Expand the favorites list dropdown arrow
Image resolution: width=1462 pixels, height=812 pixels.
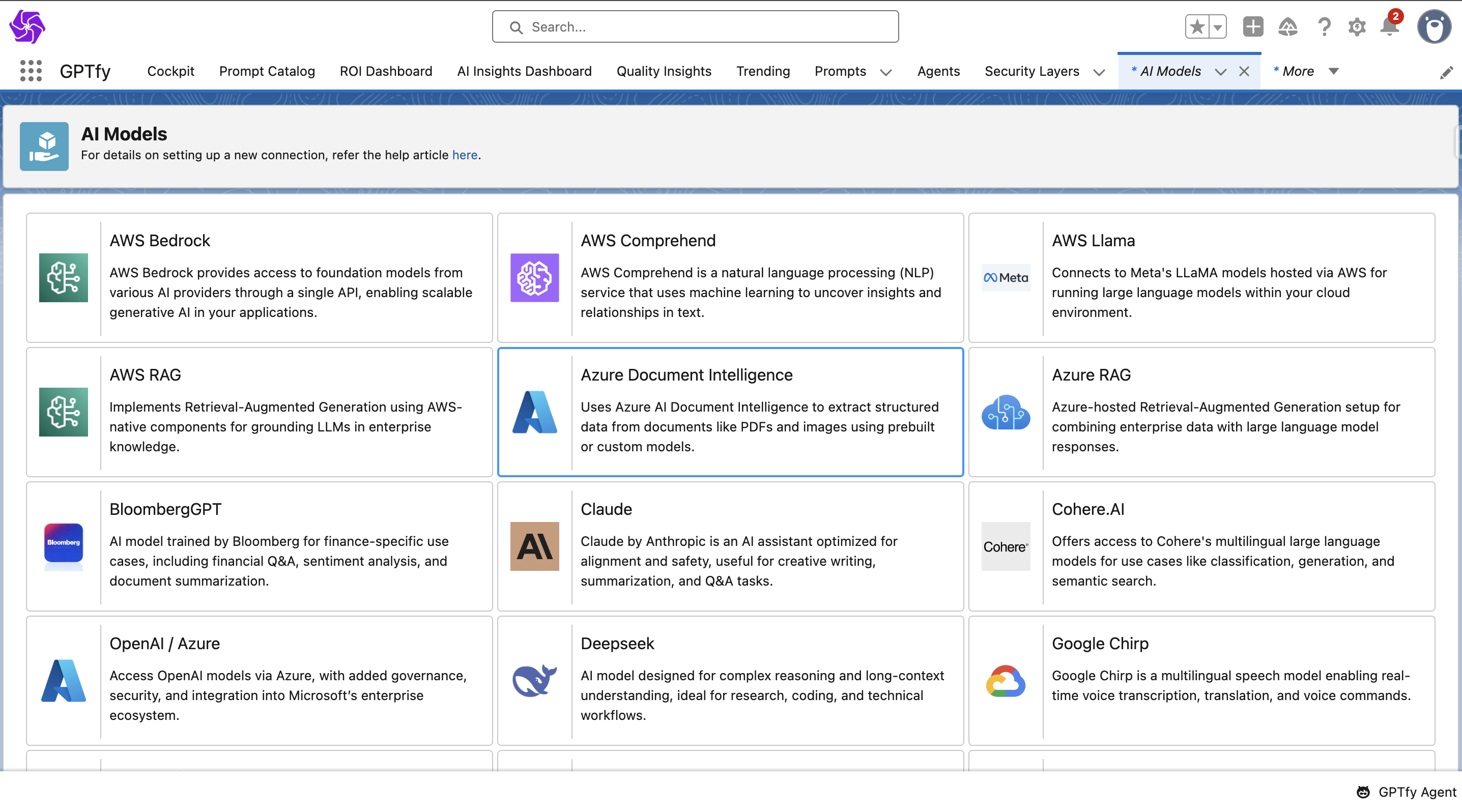(x=1217, y=26)
